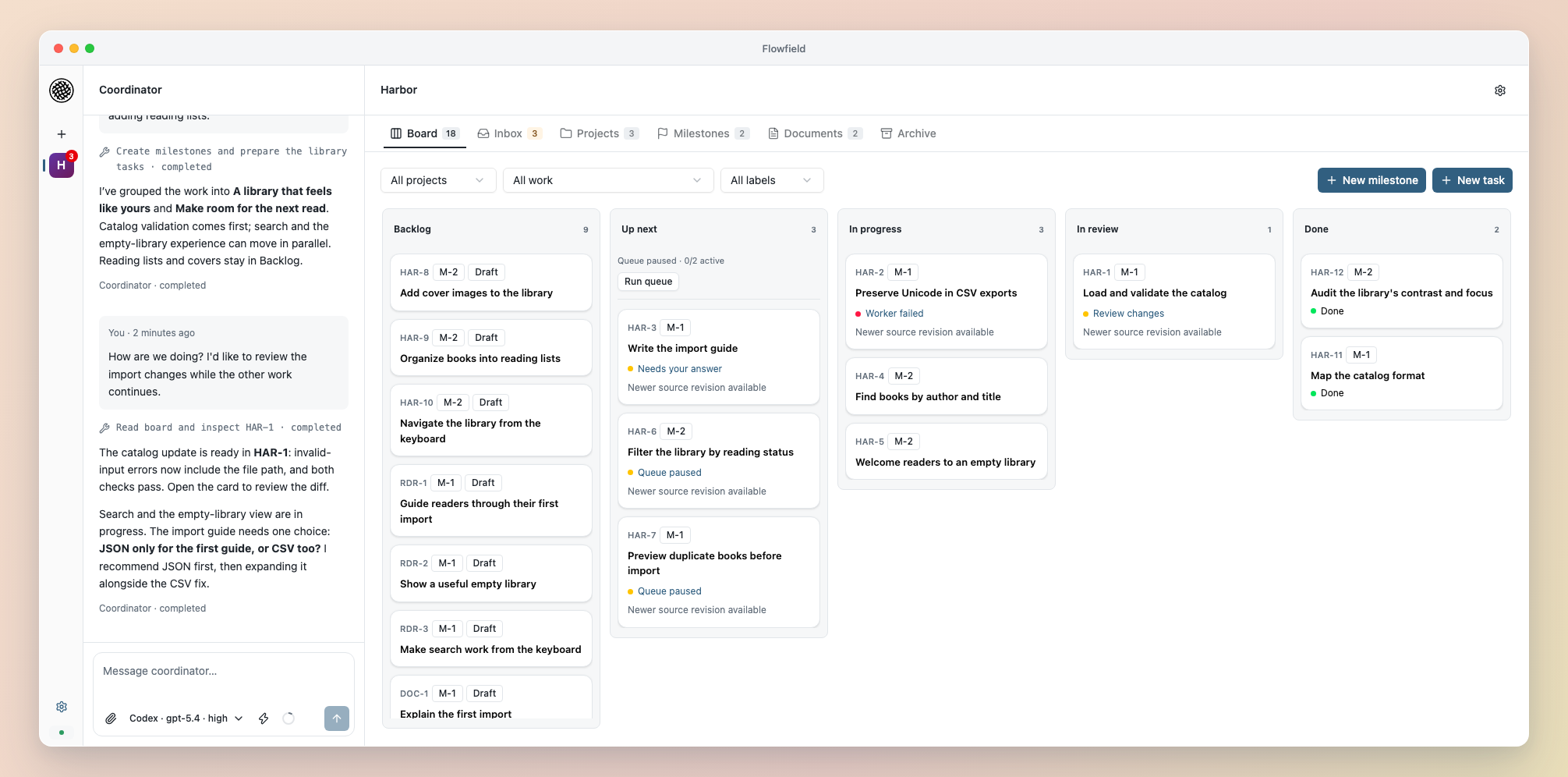Open the Harbor workspace H icon
Screen dimensions: 1568x777
pyautogui.click(x=62, y=165)
